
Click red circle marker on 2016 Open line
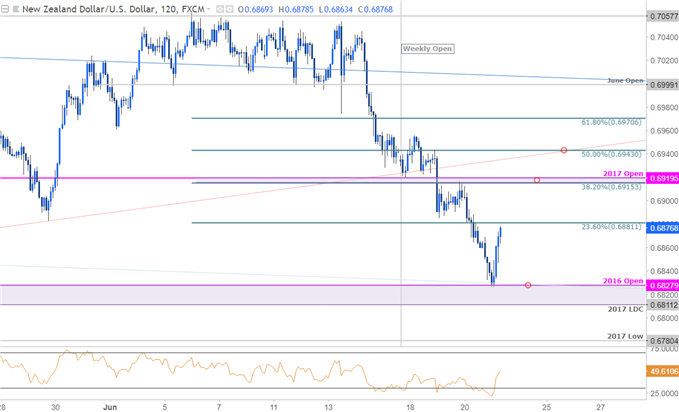click(528, 285)
